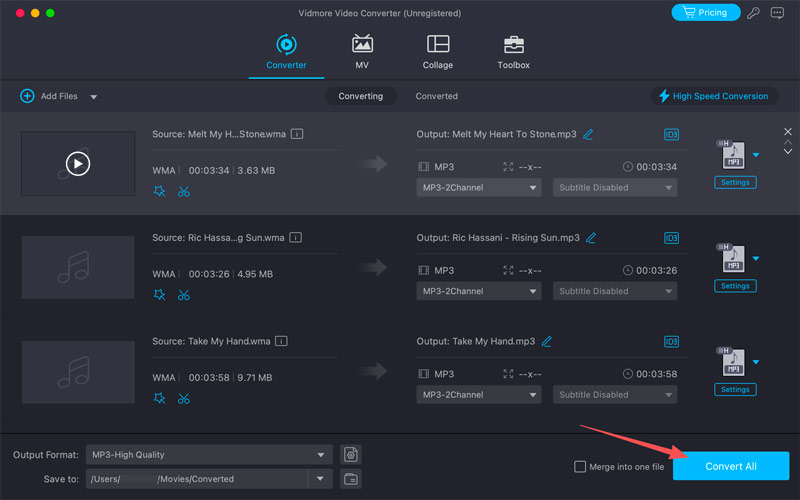
Task: Open edit effects for Ric Hassani source
Action: point(160,295)
